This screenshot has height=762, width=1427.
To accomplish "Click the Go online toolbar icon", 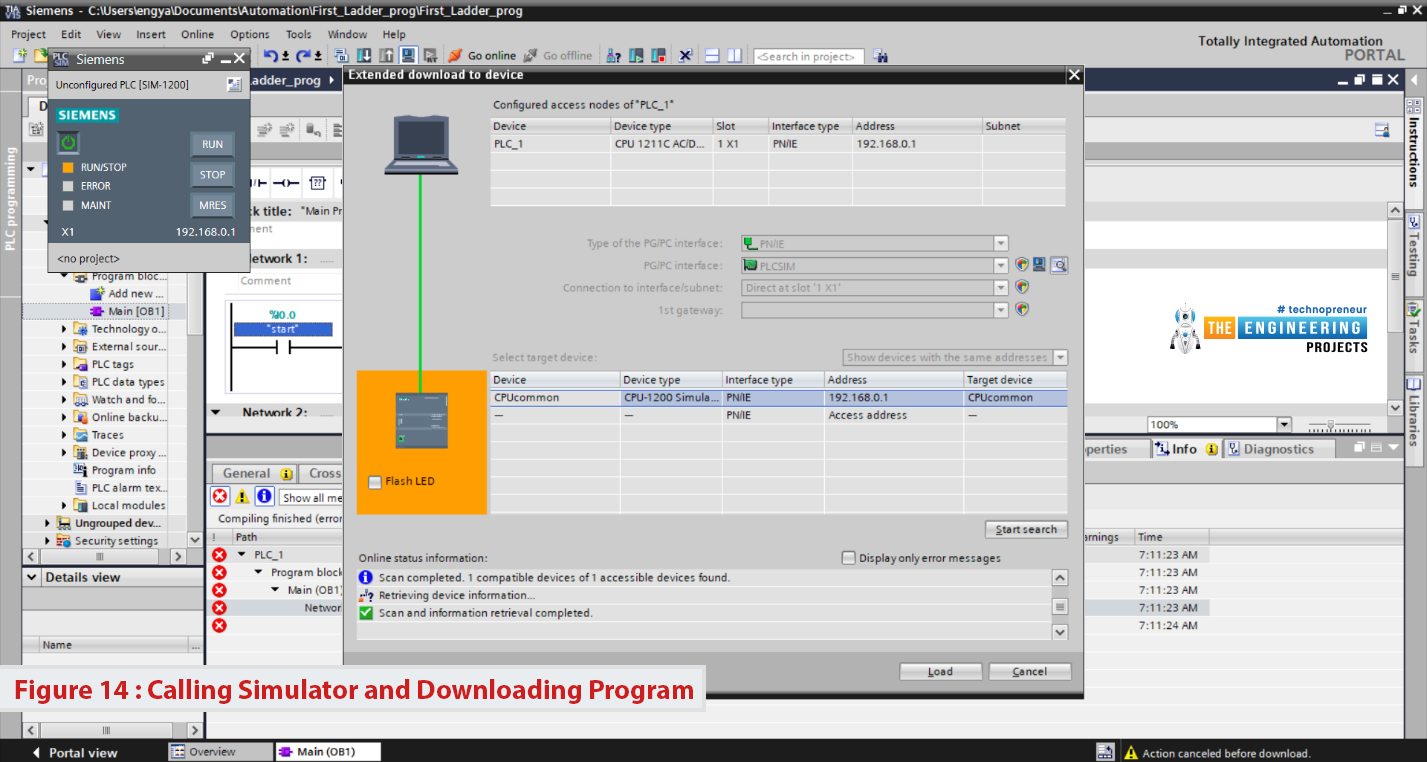I will click(455, 56).
